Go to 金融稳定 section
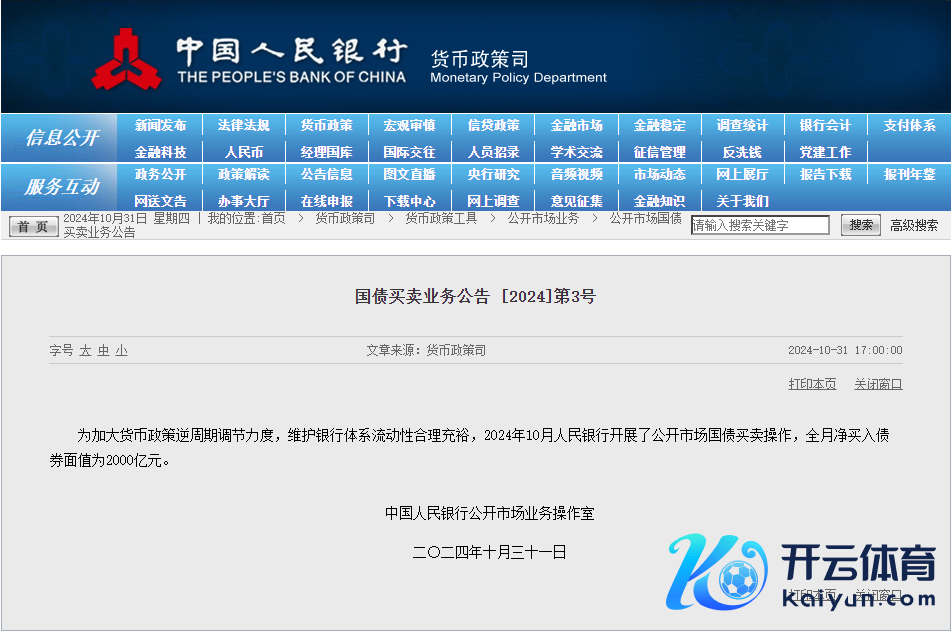 pos(659,126)
